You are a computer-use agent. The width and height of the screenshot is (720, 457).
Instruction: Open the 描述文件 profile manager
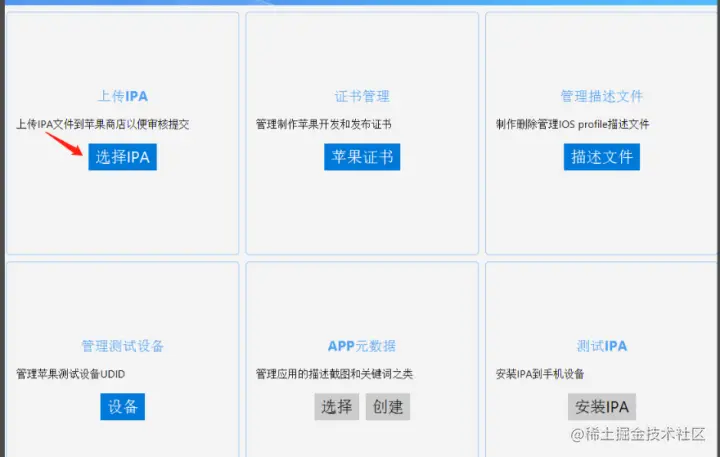tap(602, 157)
